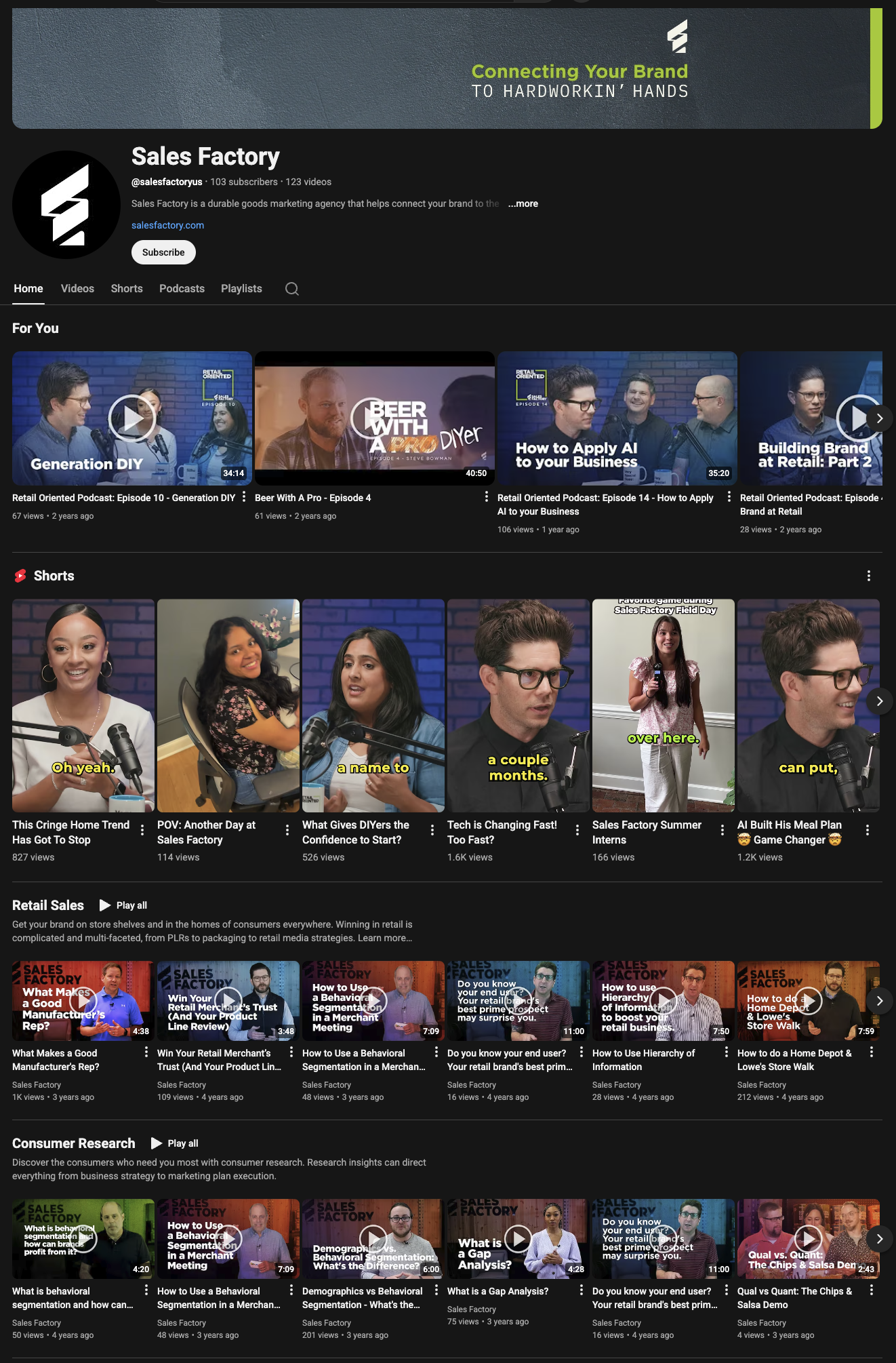Click '201 views • 3 years ago' text
This screenshot has width=896, height=1363.
point(345,1335)
